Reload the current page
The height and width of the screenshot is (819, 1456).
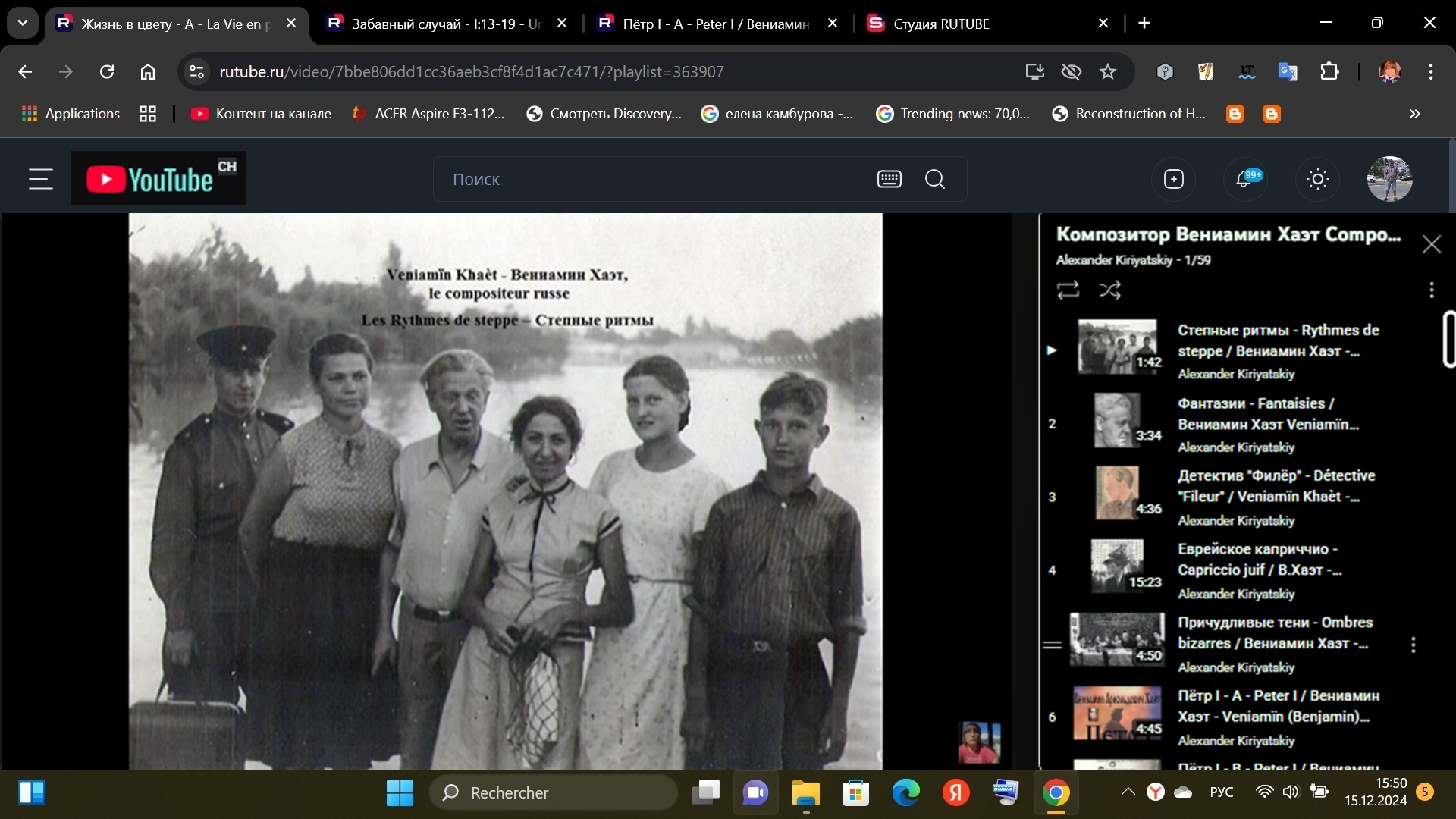click(107, 71)
